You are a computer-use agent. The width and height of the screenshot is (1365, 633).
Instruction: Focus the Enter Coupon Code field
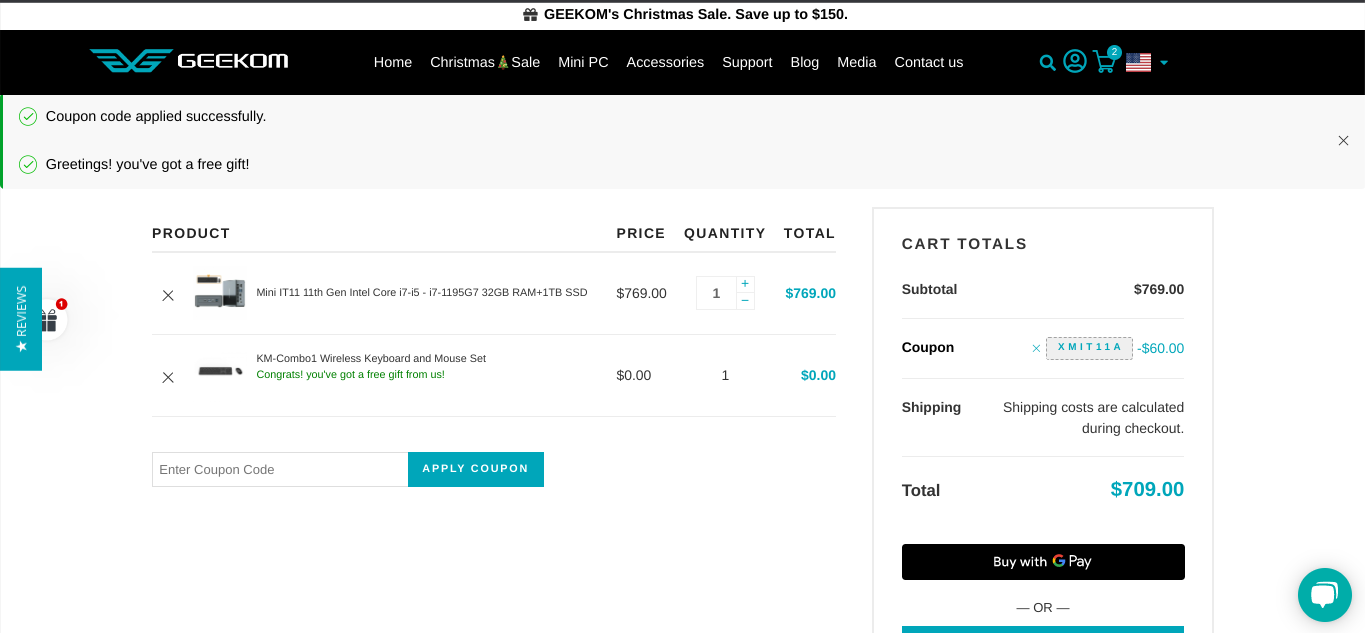(280, 469)
